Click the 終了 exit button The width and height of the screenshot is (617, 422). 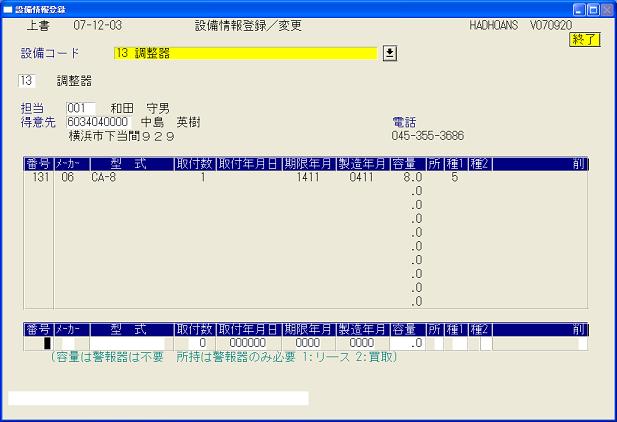pos(585,40)
